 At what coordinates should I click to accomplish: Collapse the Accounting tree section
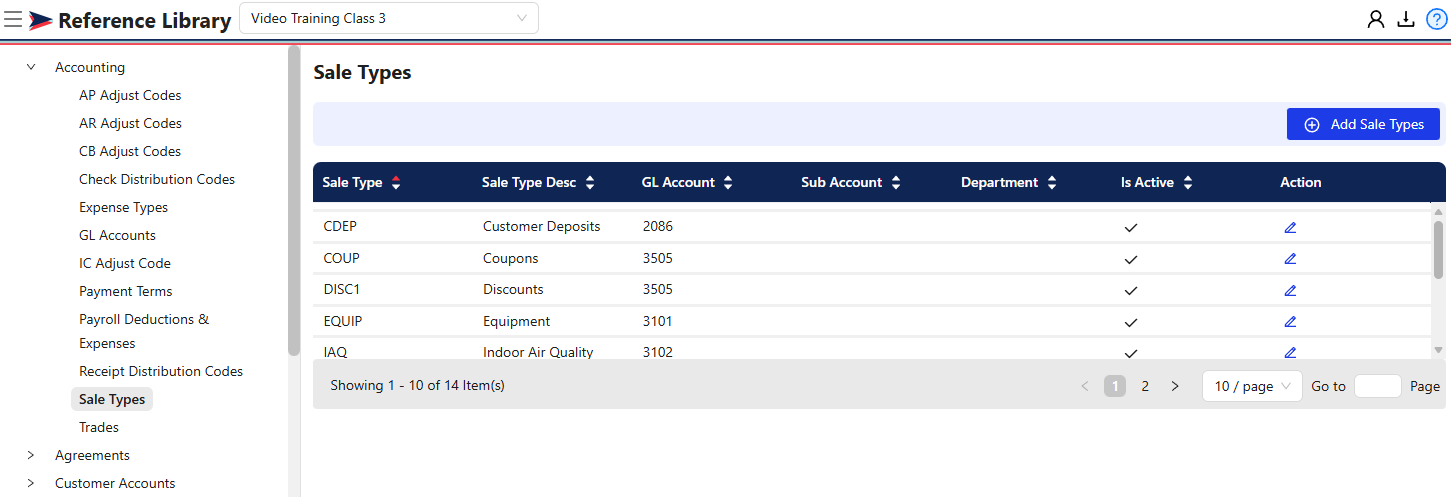pos(31,68)
